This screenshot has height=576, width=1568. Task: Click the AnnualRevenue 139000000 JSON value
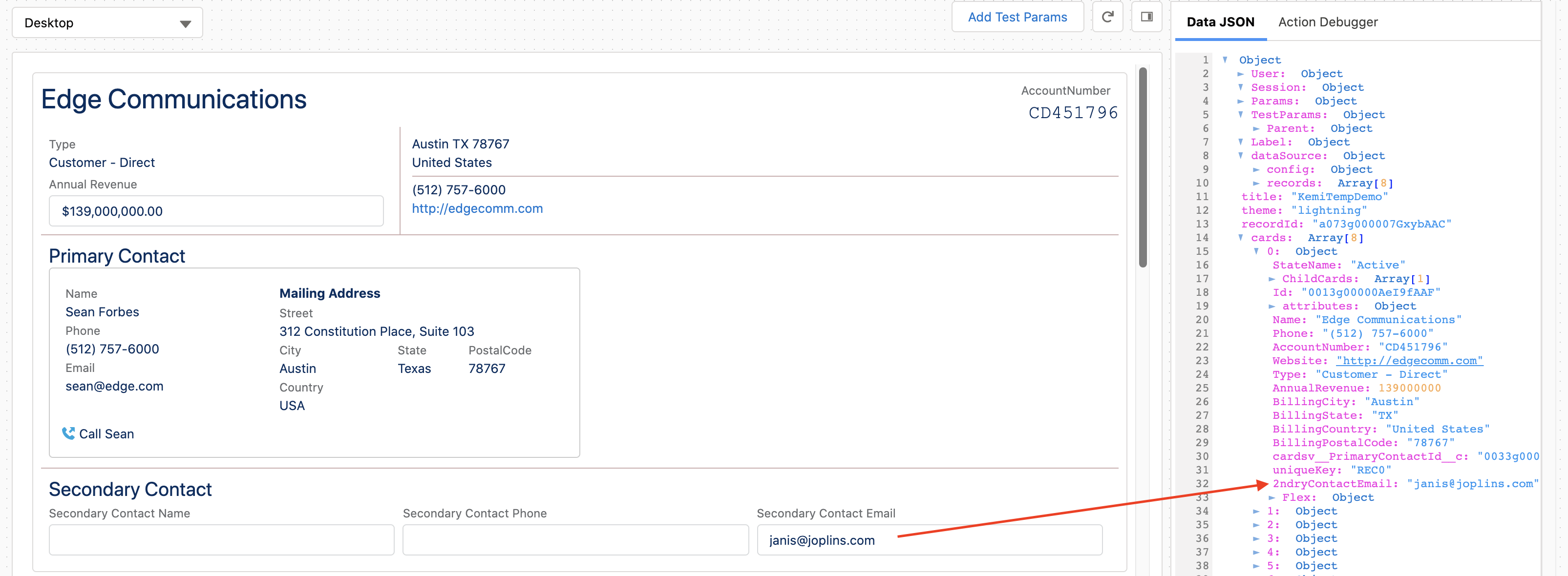1409,388
